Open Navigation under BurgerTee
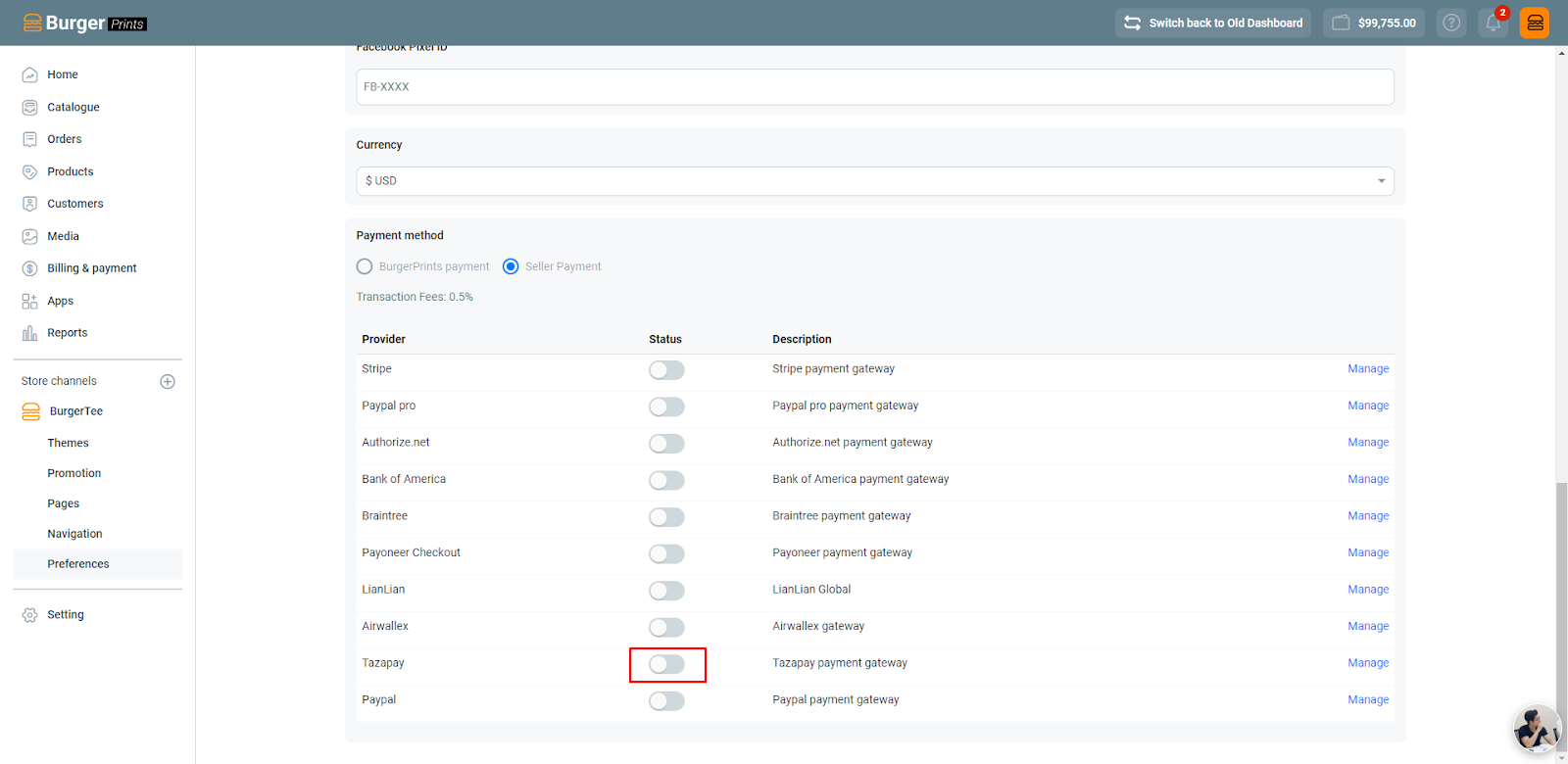Image resolution: width=1568 pixels, height=764 pixels. (x=74, y=534)
